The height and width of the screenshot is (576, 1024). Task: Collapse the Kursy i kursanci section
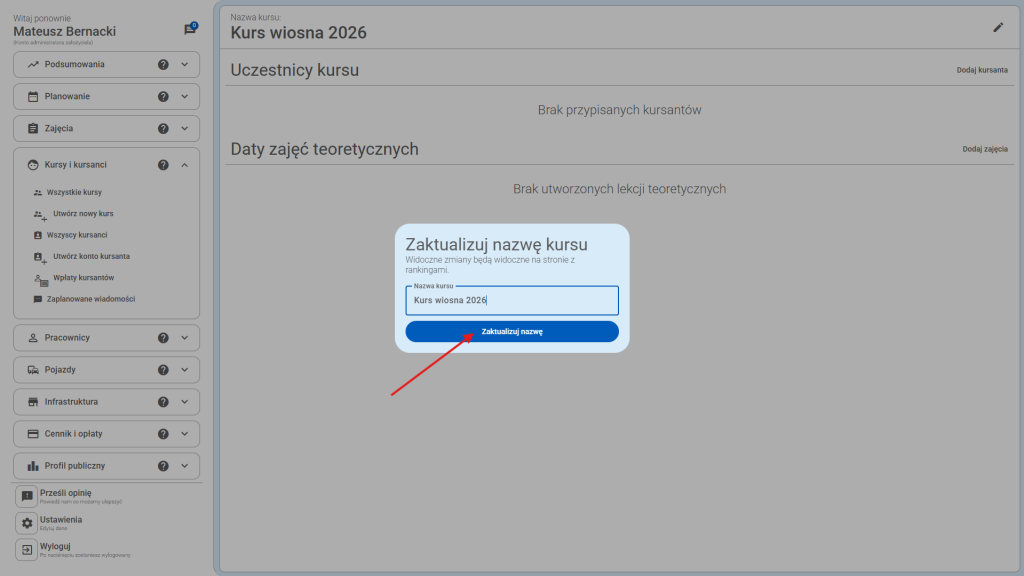(x=185, y=165)
